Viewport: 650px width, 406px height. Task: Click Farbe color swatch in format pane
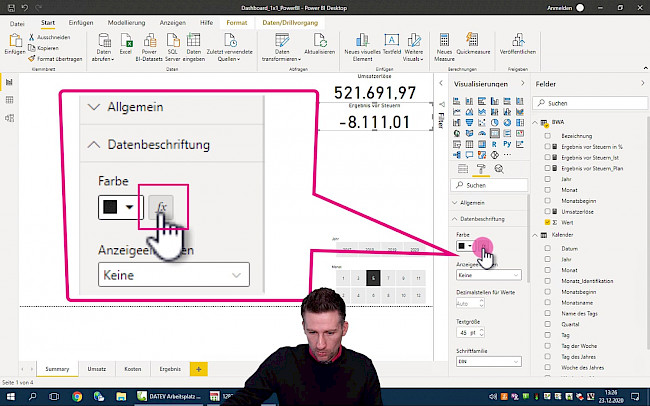click(x=465, y=246)
